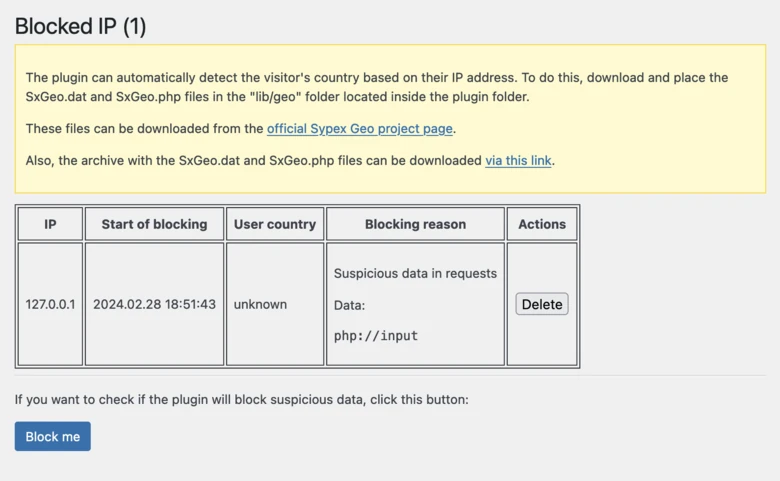Select the unknown country cell
The image size is (780, 481).
click(275, 304)
